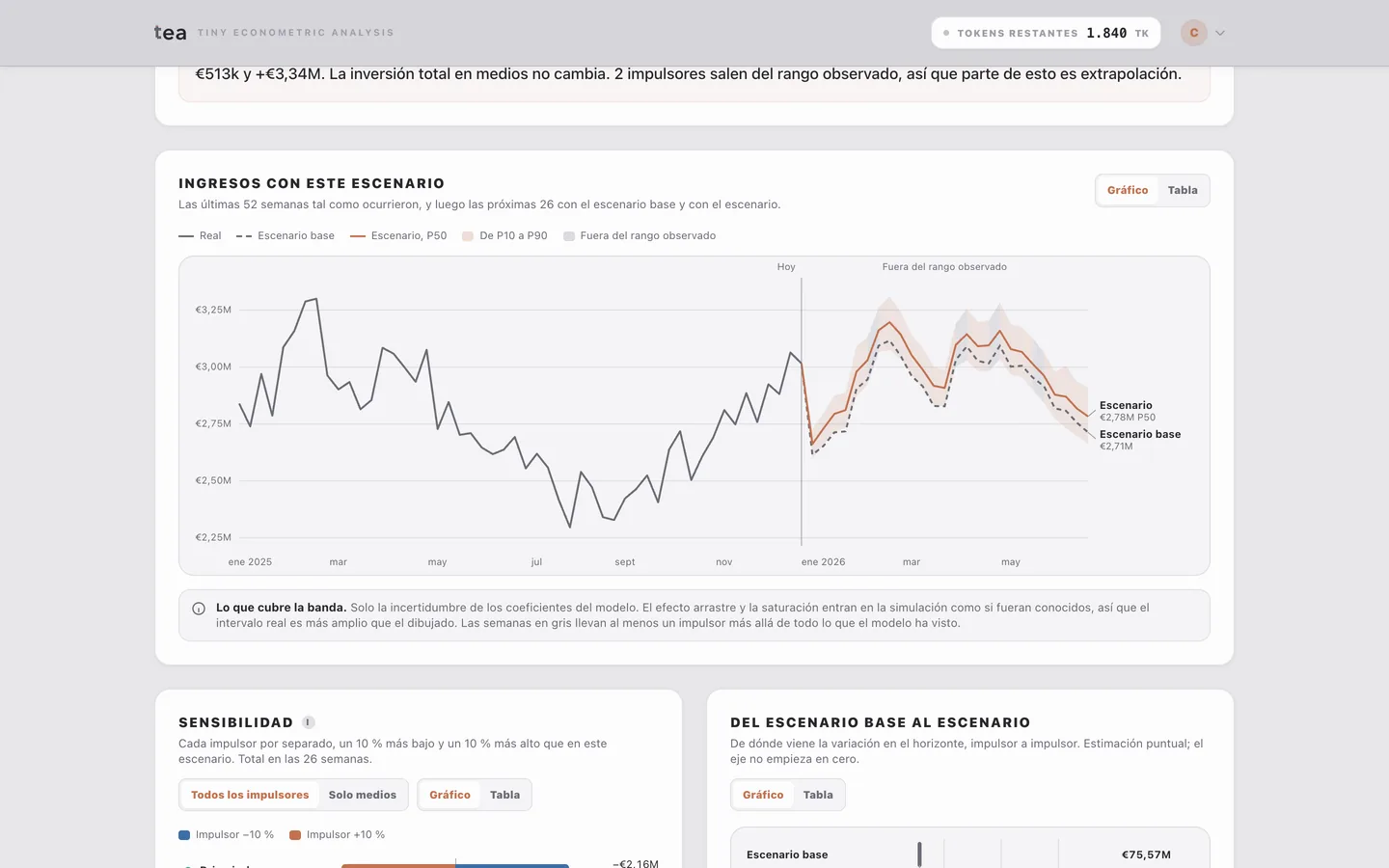
Task: Click the €3,00M y-axis label
Action: click(213, 366)
